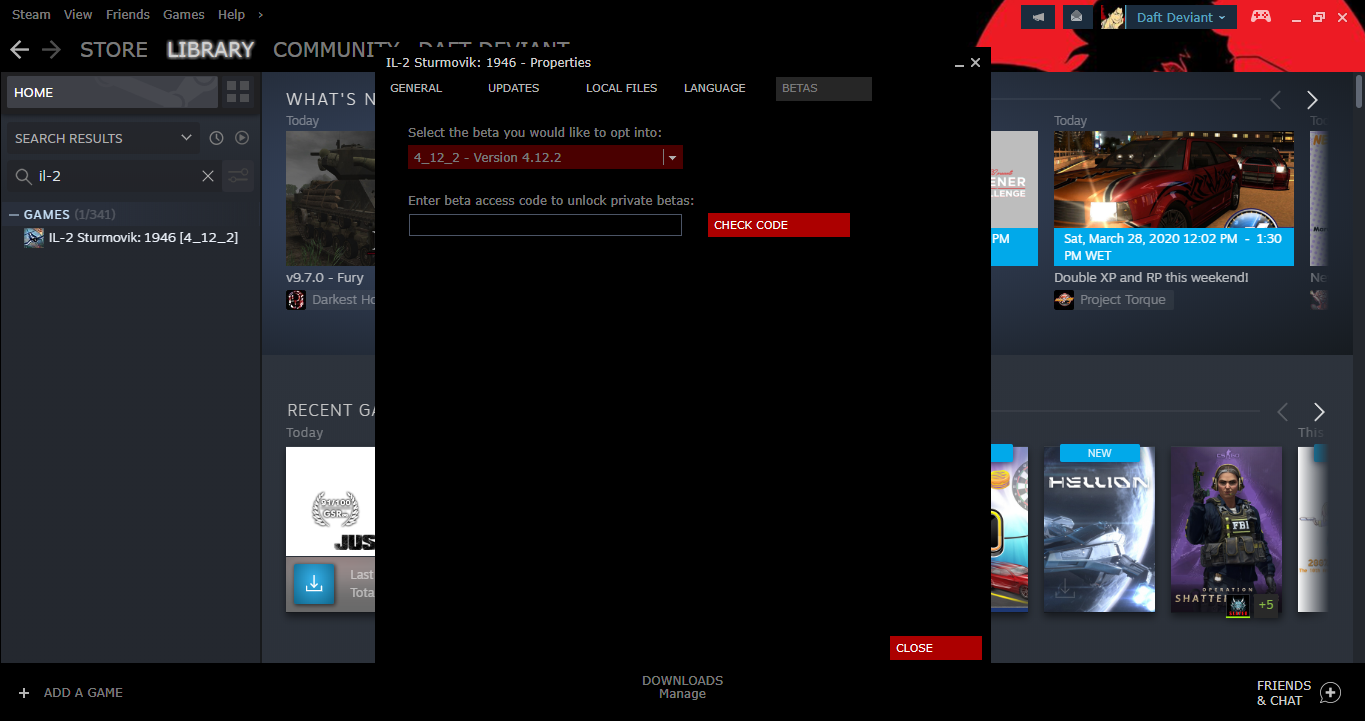Select the Betas tab
1365x721 pixels.
click(824, 88)
